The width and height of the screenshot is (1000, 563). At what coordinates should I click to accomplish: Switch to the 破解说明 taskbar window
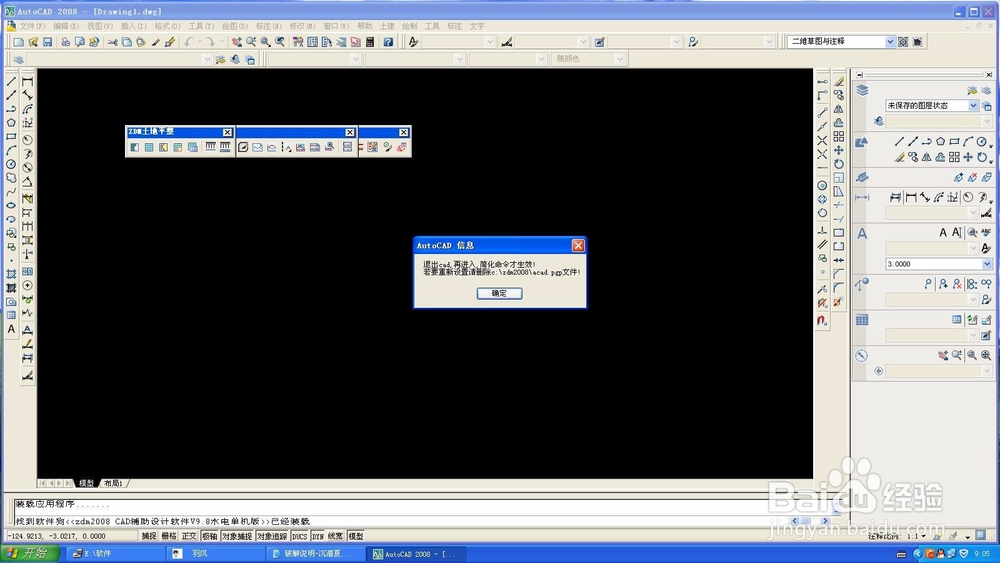pos(314,554)
